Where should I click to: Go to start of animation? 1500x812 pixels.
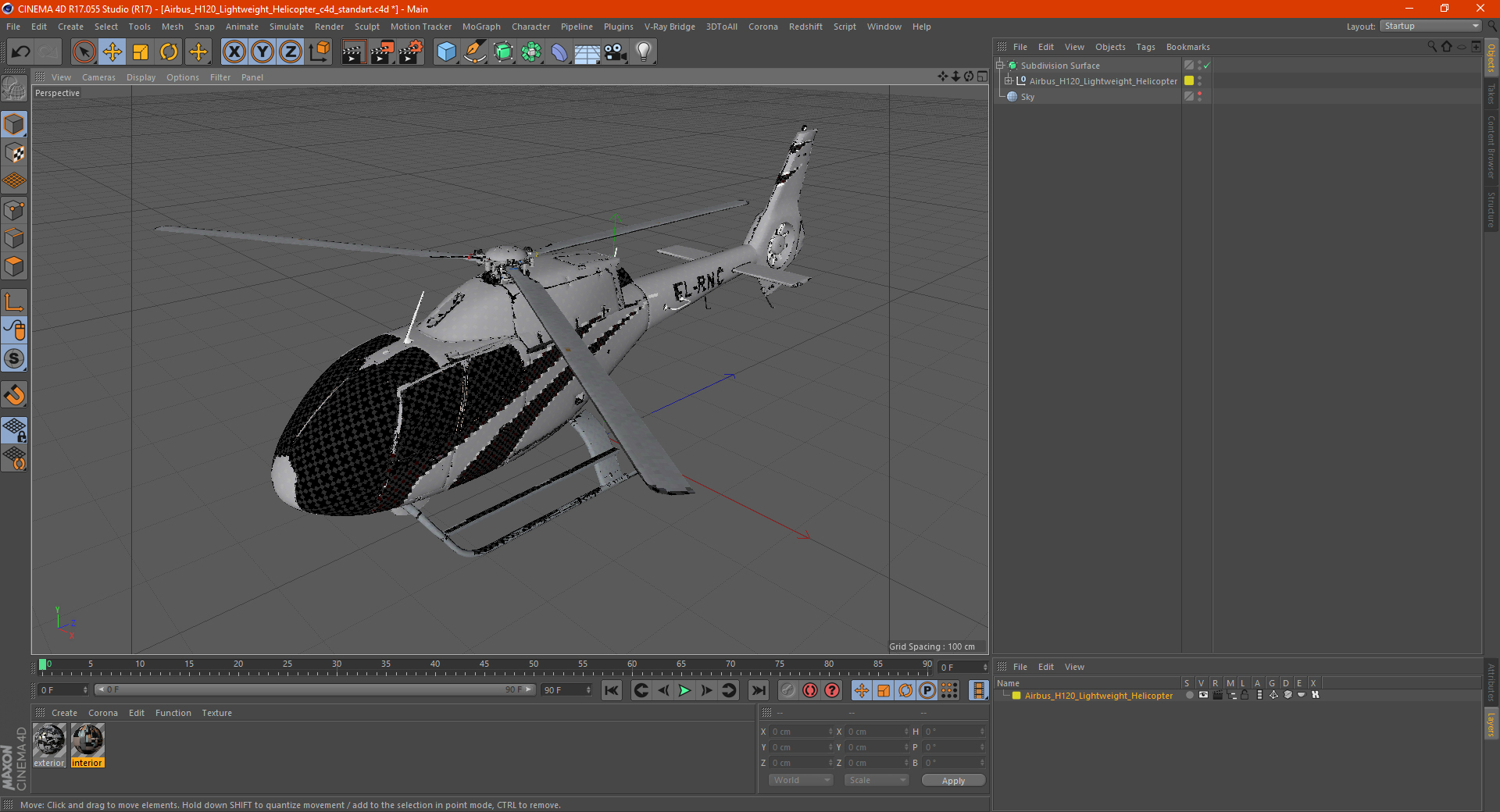(x=612, y=690)
